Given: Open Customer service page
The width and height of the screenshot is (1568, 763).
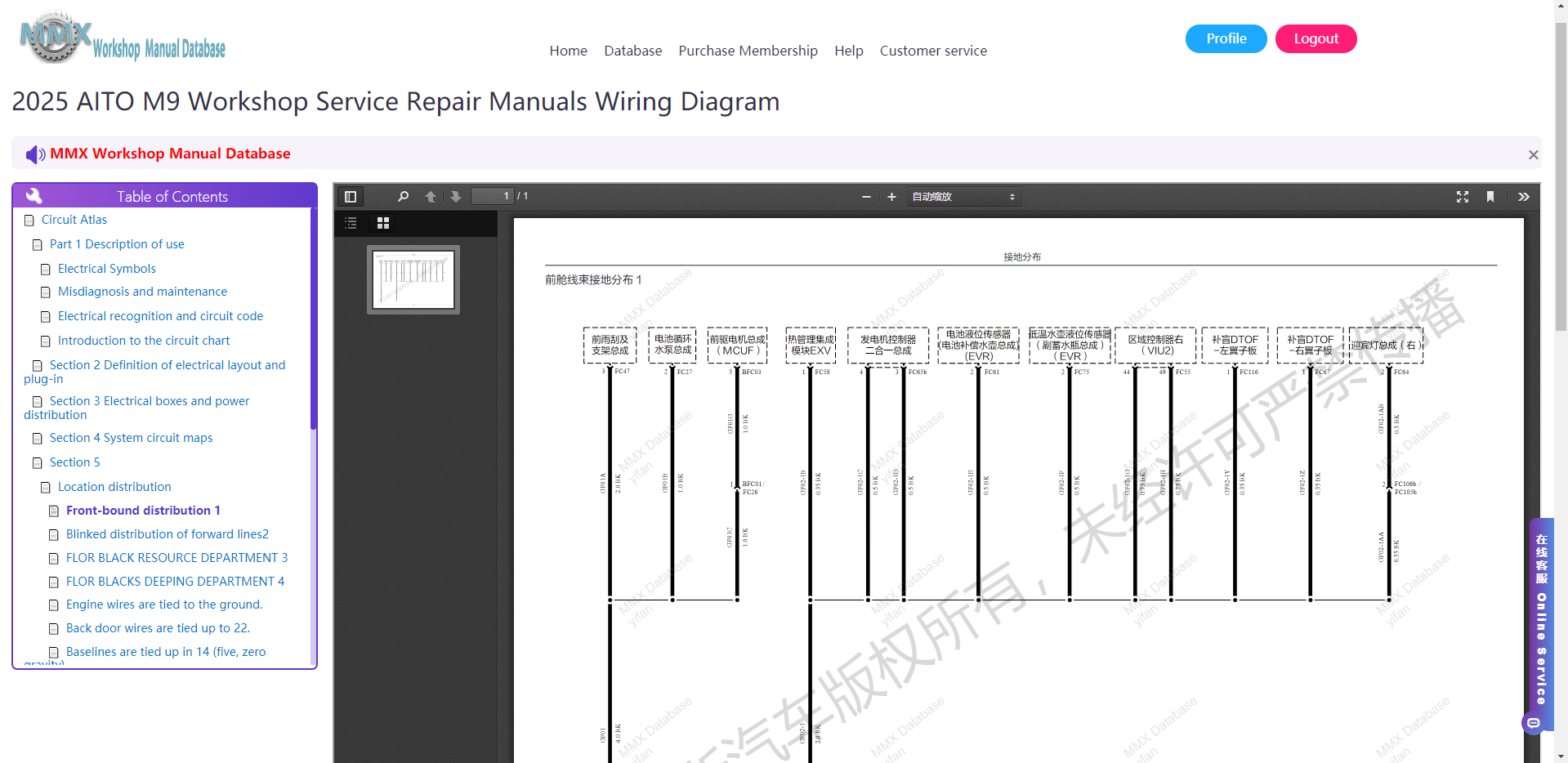Looking at the screenshot, I should (x=934, y=51).
